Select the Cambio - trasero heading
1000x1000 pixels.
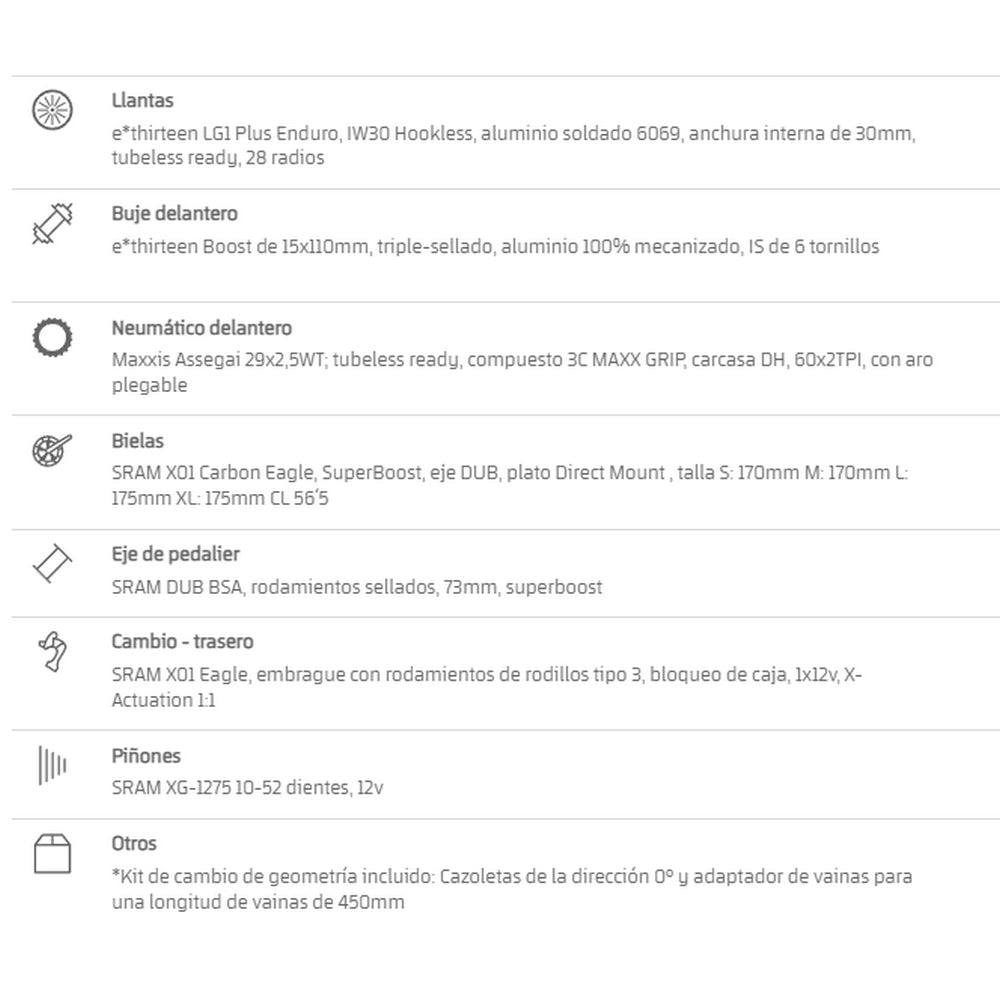[182, 642]
